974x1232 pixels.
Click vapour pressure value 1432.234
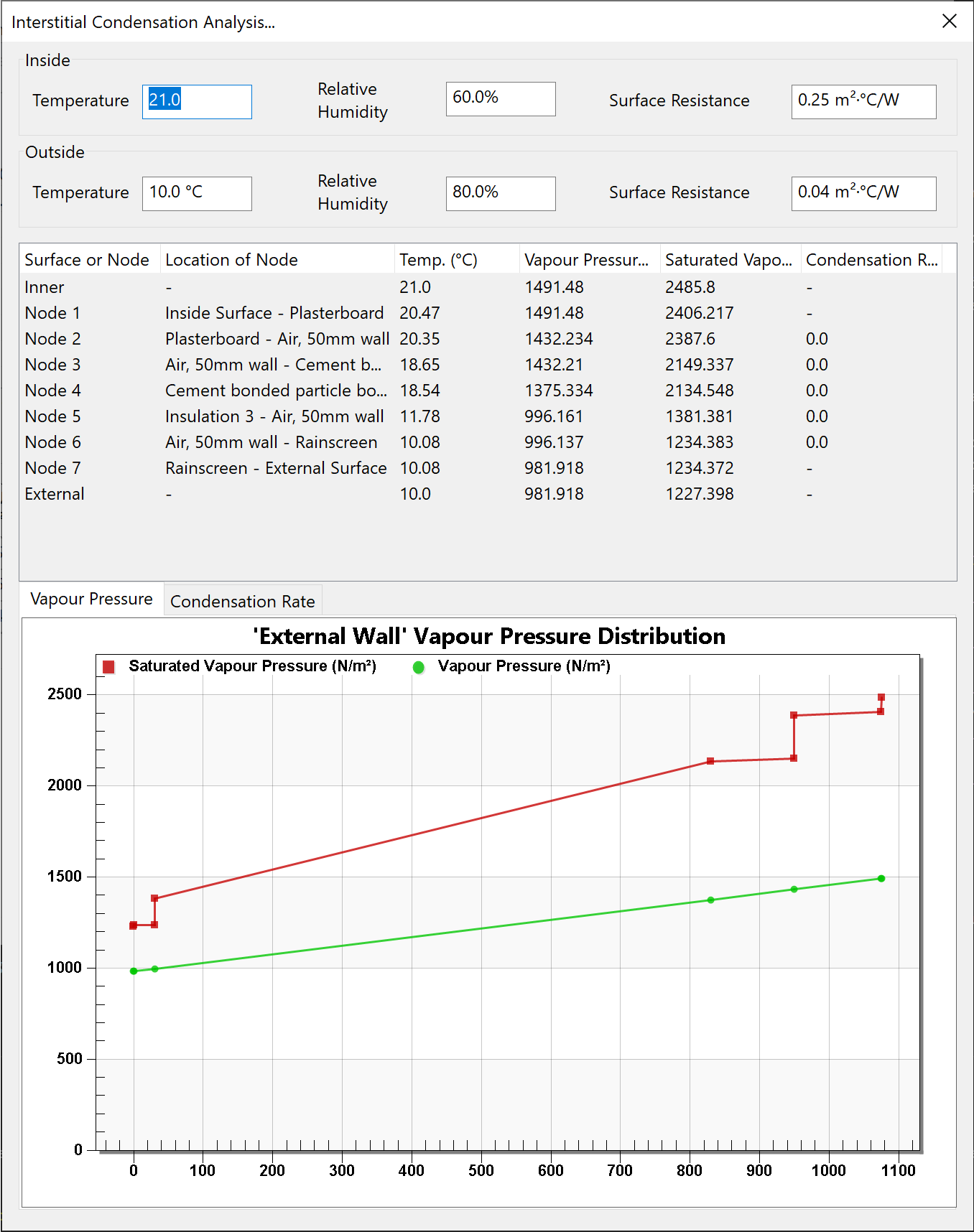[559, 339]
